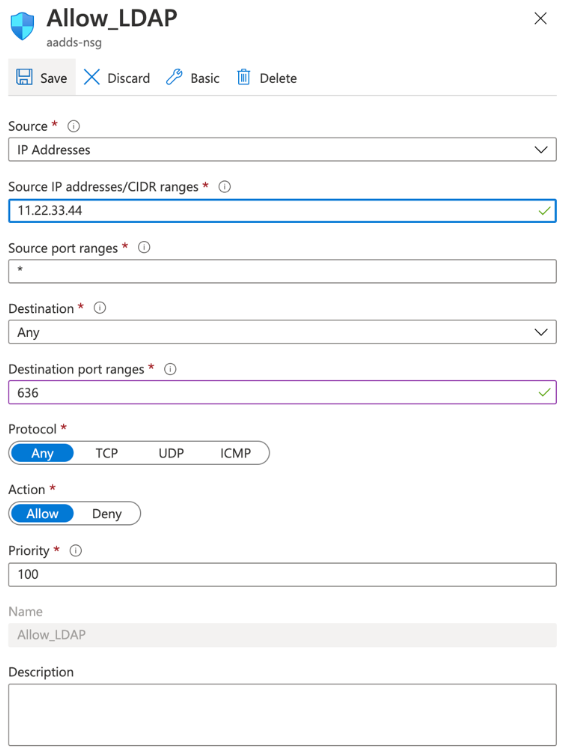Click info icon beside Source IP addresses/CIDR ranges
The width and height of the screenshot is (564, 754).
pos(225,187)
